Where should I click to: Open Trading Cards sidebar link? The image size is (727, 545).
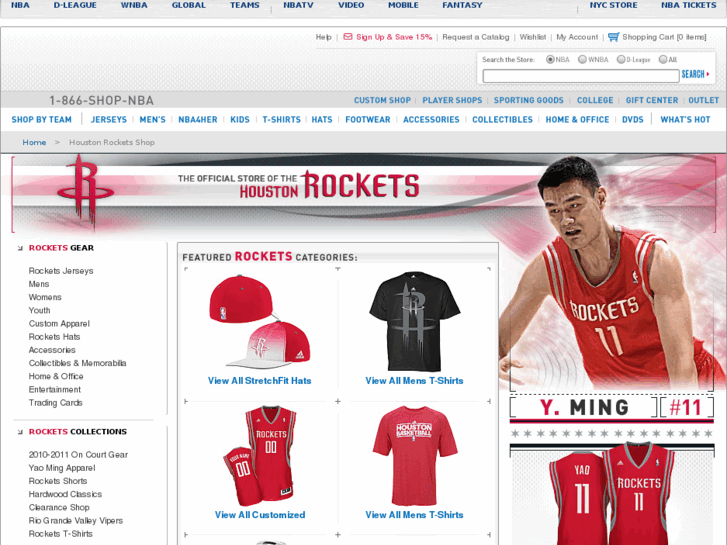pyautogui.click(x=55, y=403)
